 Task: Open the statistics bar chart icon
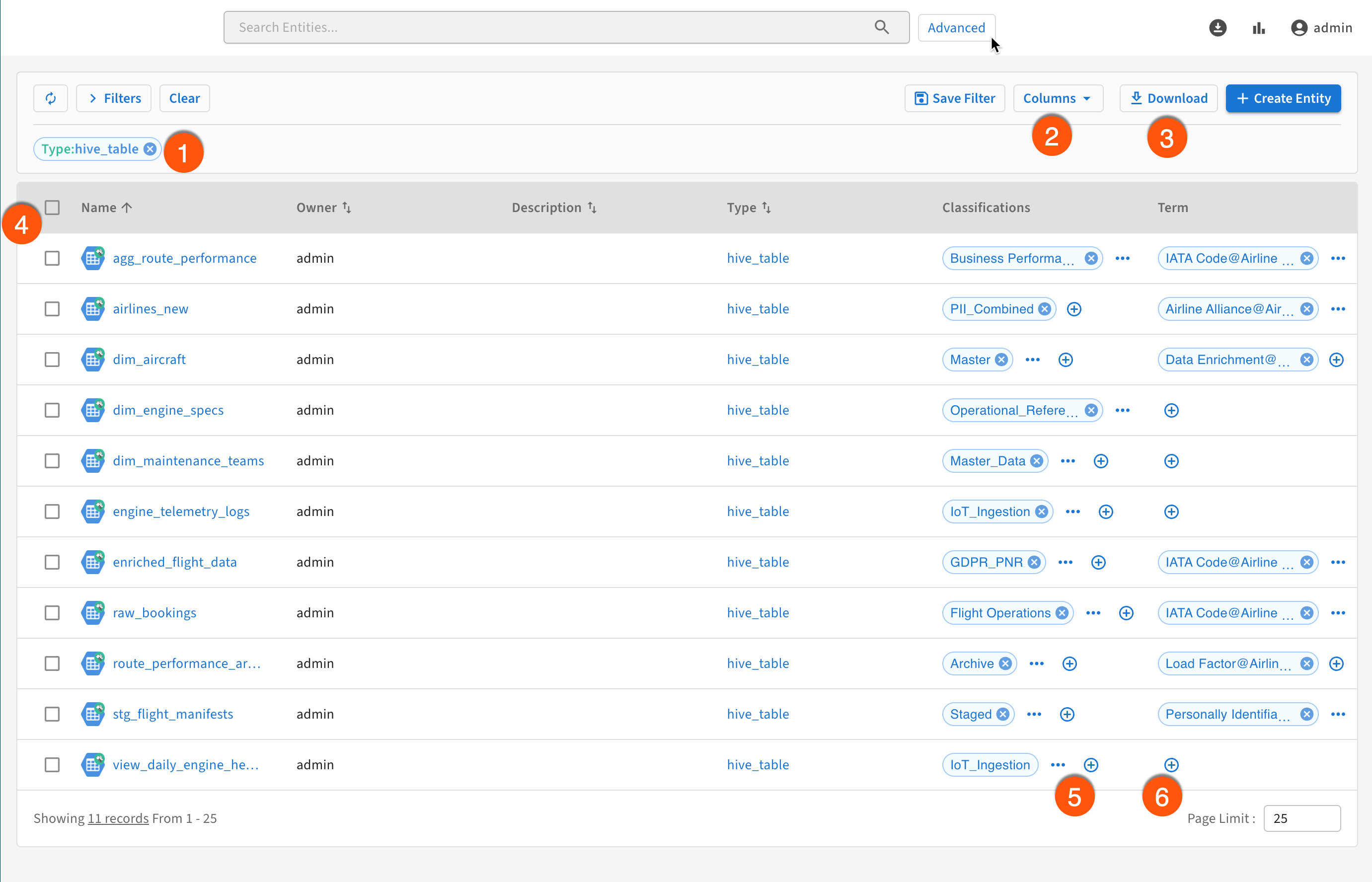pos(1258,27)
